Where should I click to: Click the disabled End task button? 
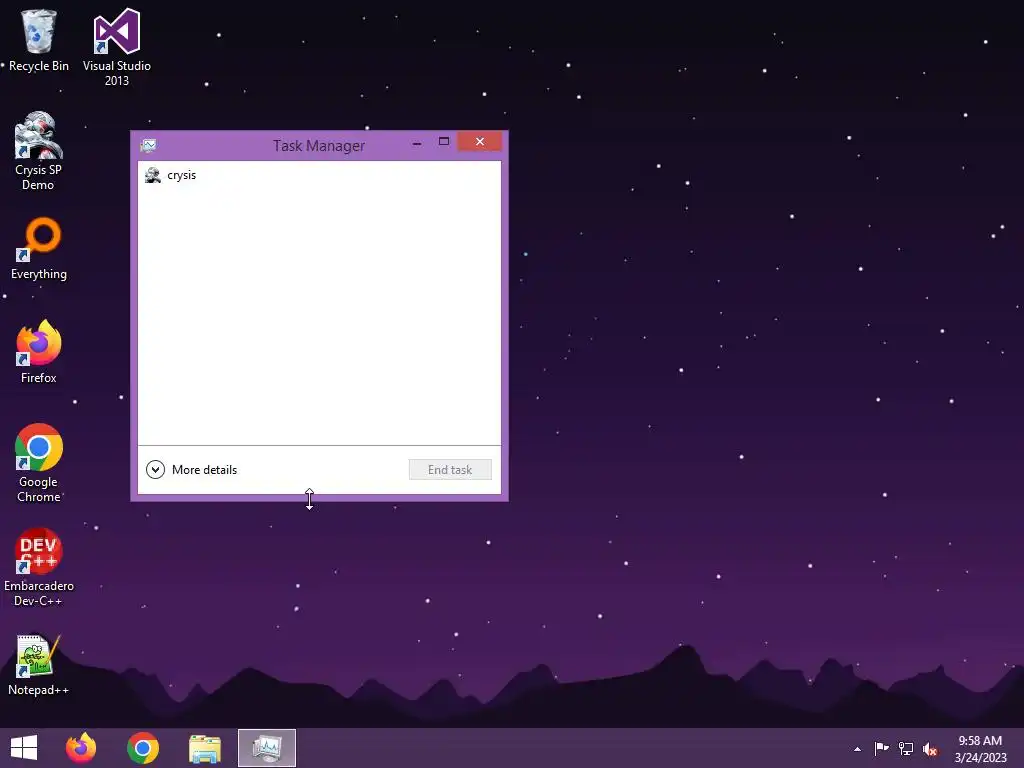(x=450, y=470)
